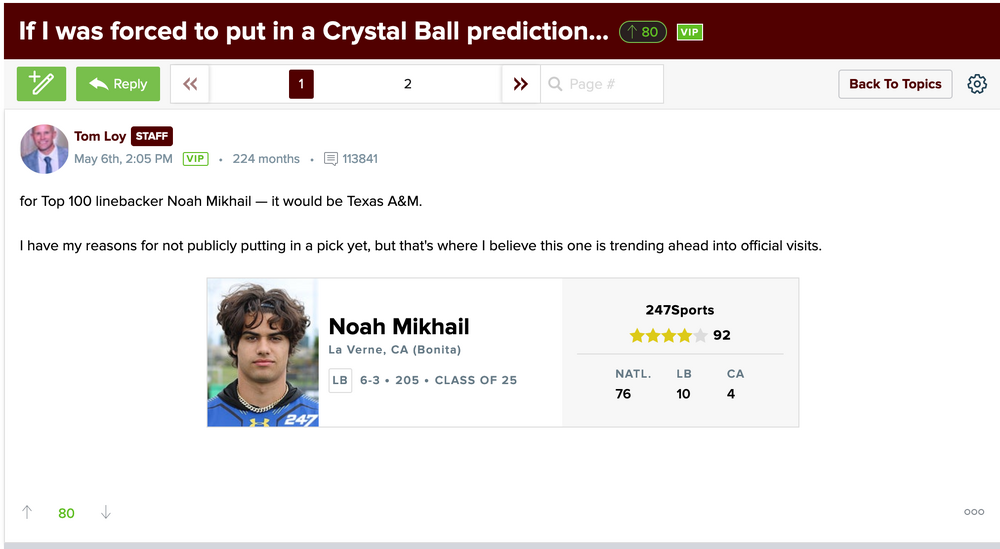Click the Reply button
The image size is (1000, 549).
point(118,84)
